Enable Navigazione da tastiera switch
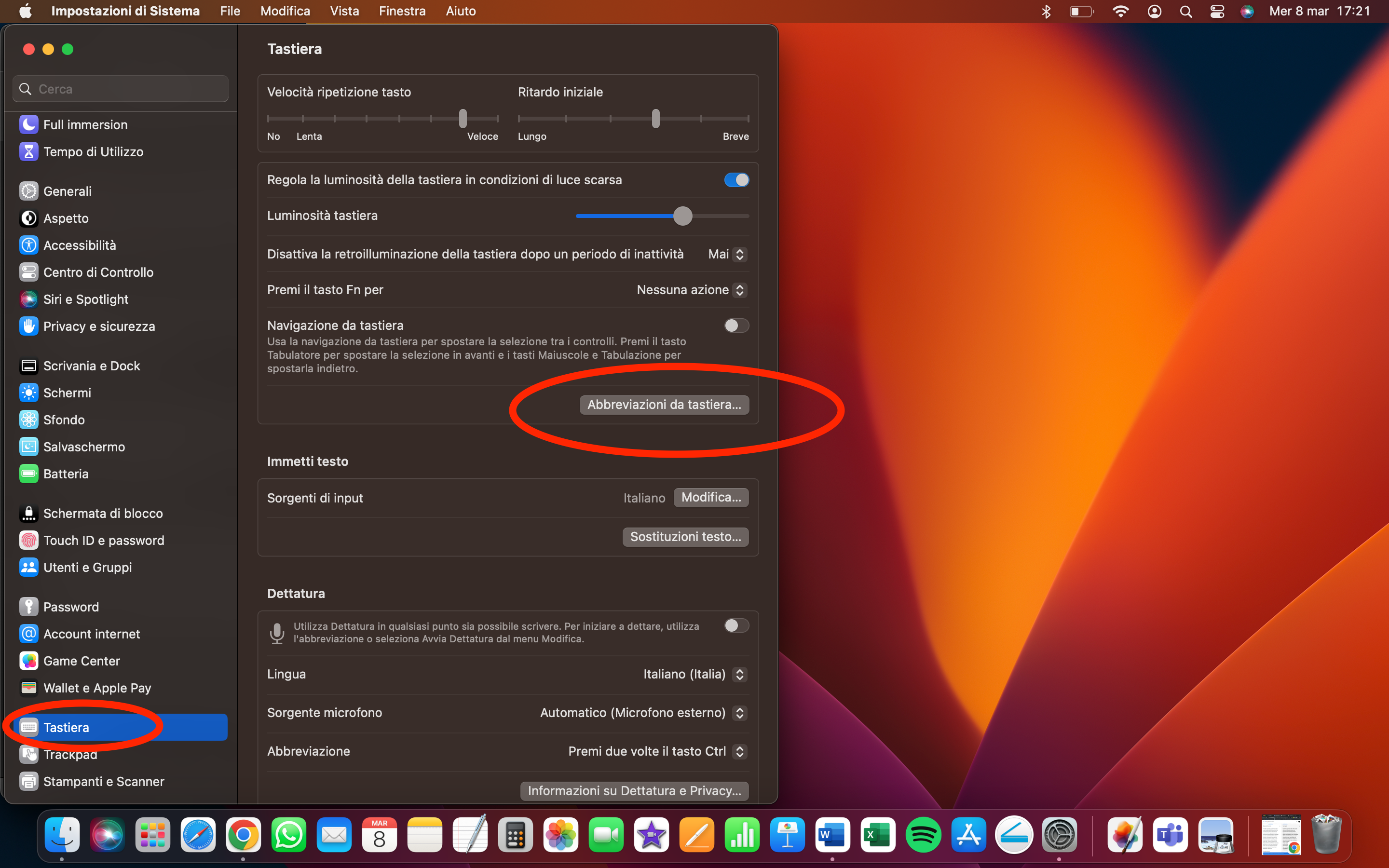The height and width of the screenshot is (868, 1389). tap(736, 325)
